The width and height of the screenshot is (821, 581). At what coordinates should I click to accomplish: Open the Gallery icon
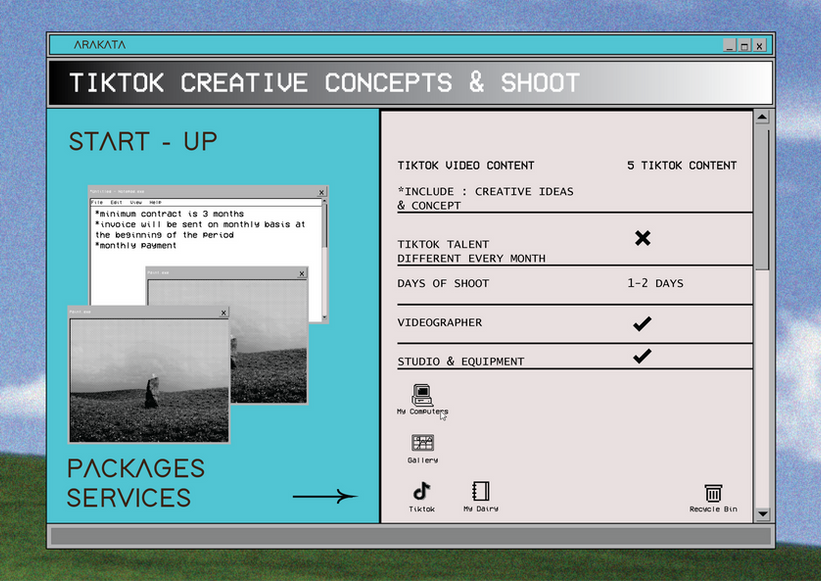coord(423,448)
